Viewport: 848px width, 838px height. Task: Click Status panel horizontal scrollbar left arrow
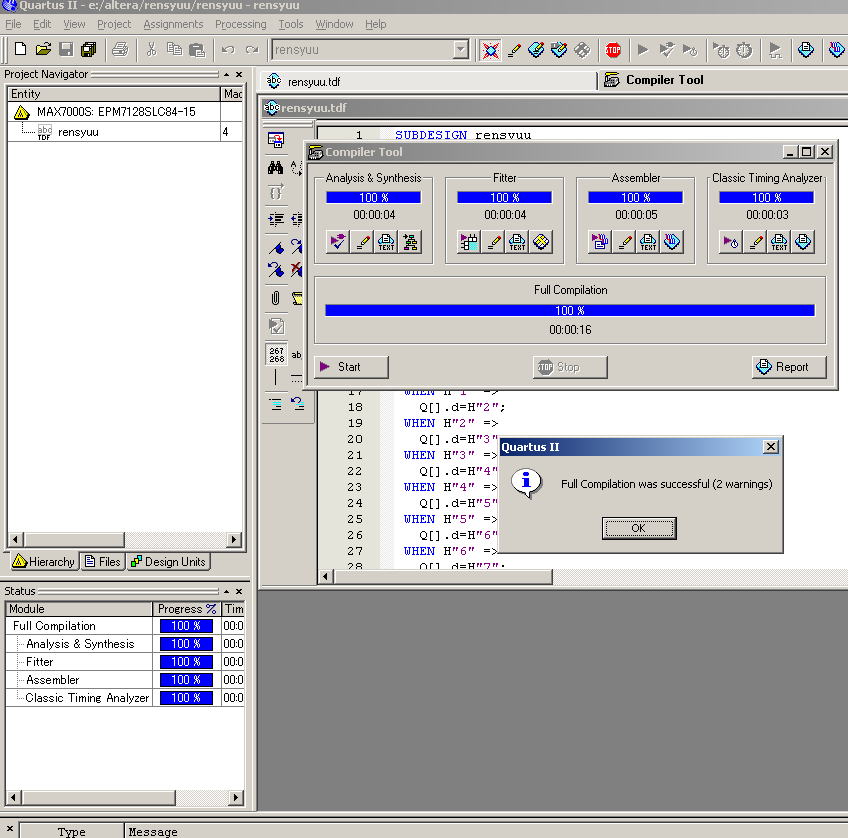(x=14, y=797)
